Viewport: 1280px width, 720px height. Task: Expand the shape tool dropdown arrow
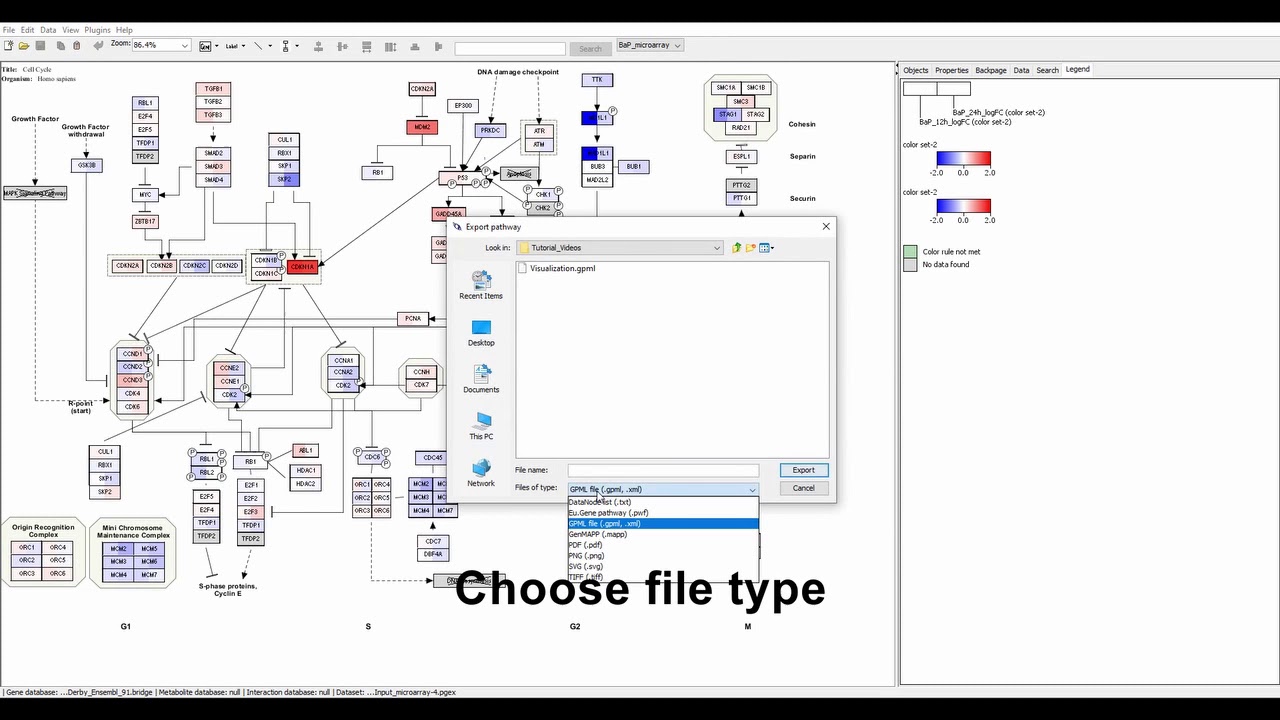point(298,46)
